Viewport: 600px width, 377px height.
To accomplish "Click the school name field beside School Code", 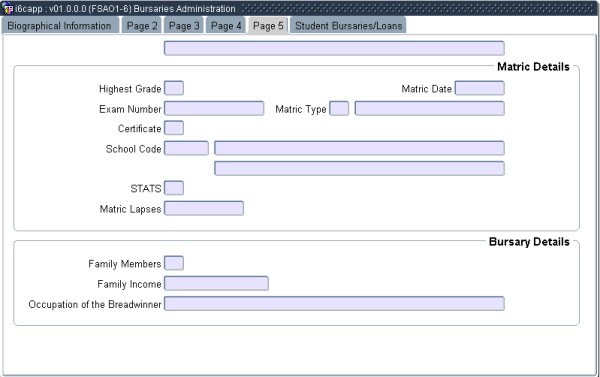I will pos(359,148).
